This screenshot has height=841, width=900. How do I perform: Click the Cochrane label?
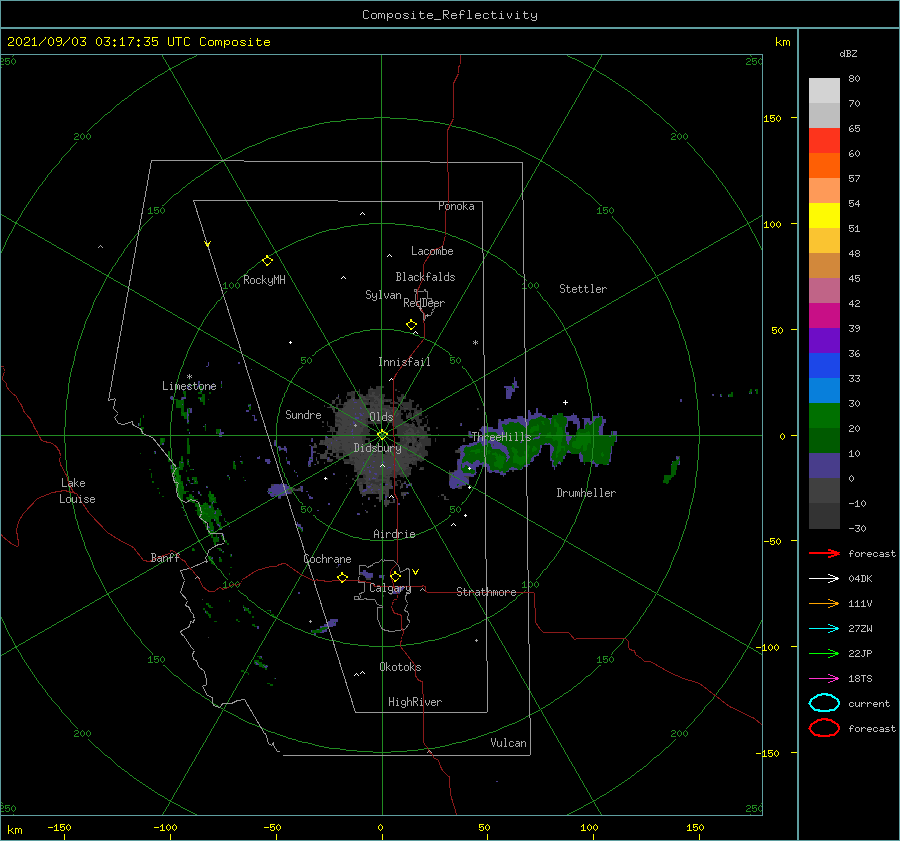pyautogui.click(x=327, y=559)
